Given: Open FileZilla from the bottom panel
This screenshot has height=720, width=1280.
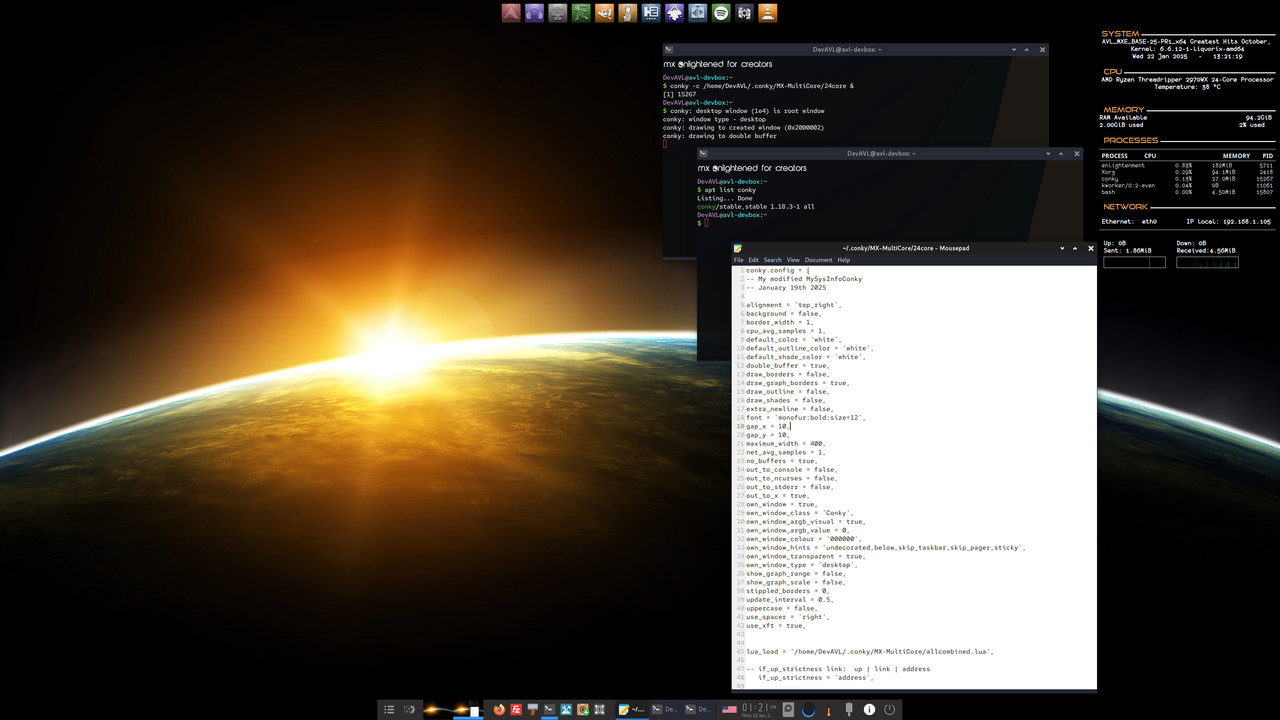Looking at the screenshot, I should click(516, 709).
